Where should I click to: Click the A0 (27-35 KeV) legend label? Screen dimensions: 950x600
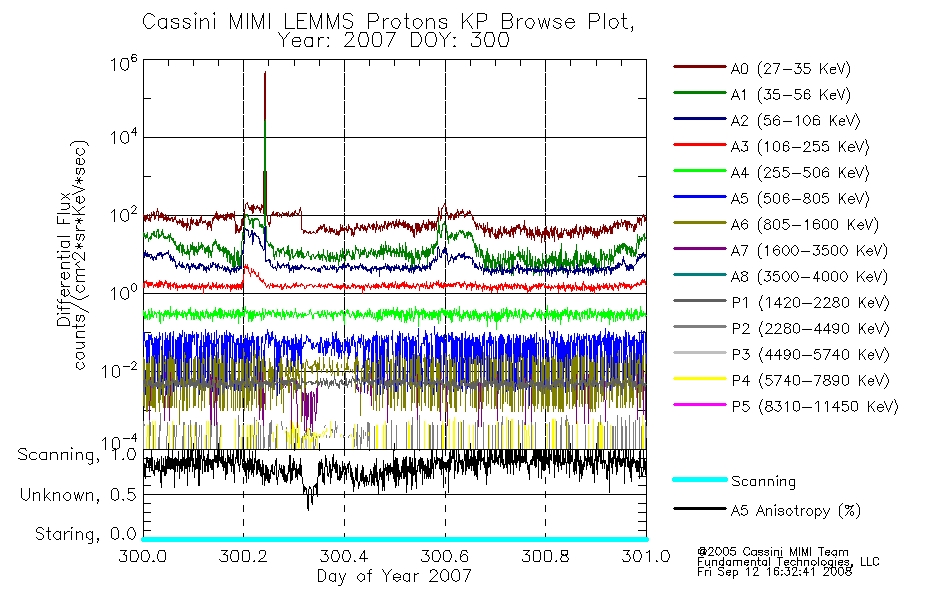click(791, 69)
